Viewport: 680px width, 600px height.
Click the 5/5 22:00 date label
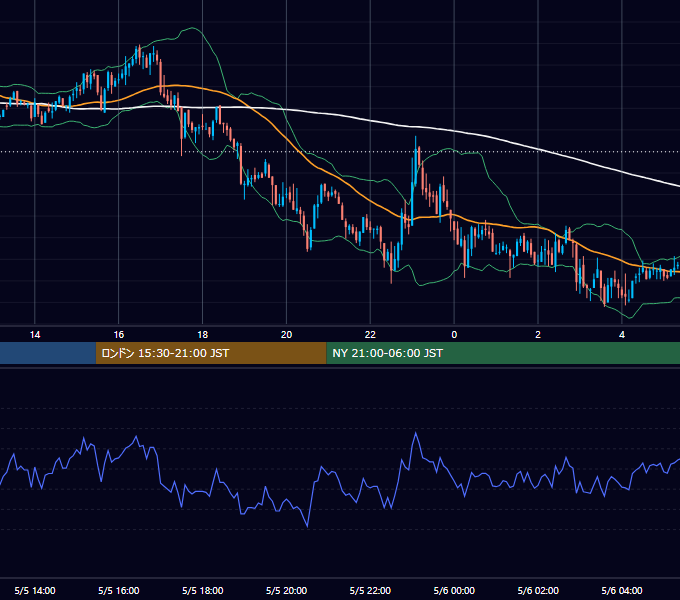point(370,590)
